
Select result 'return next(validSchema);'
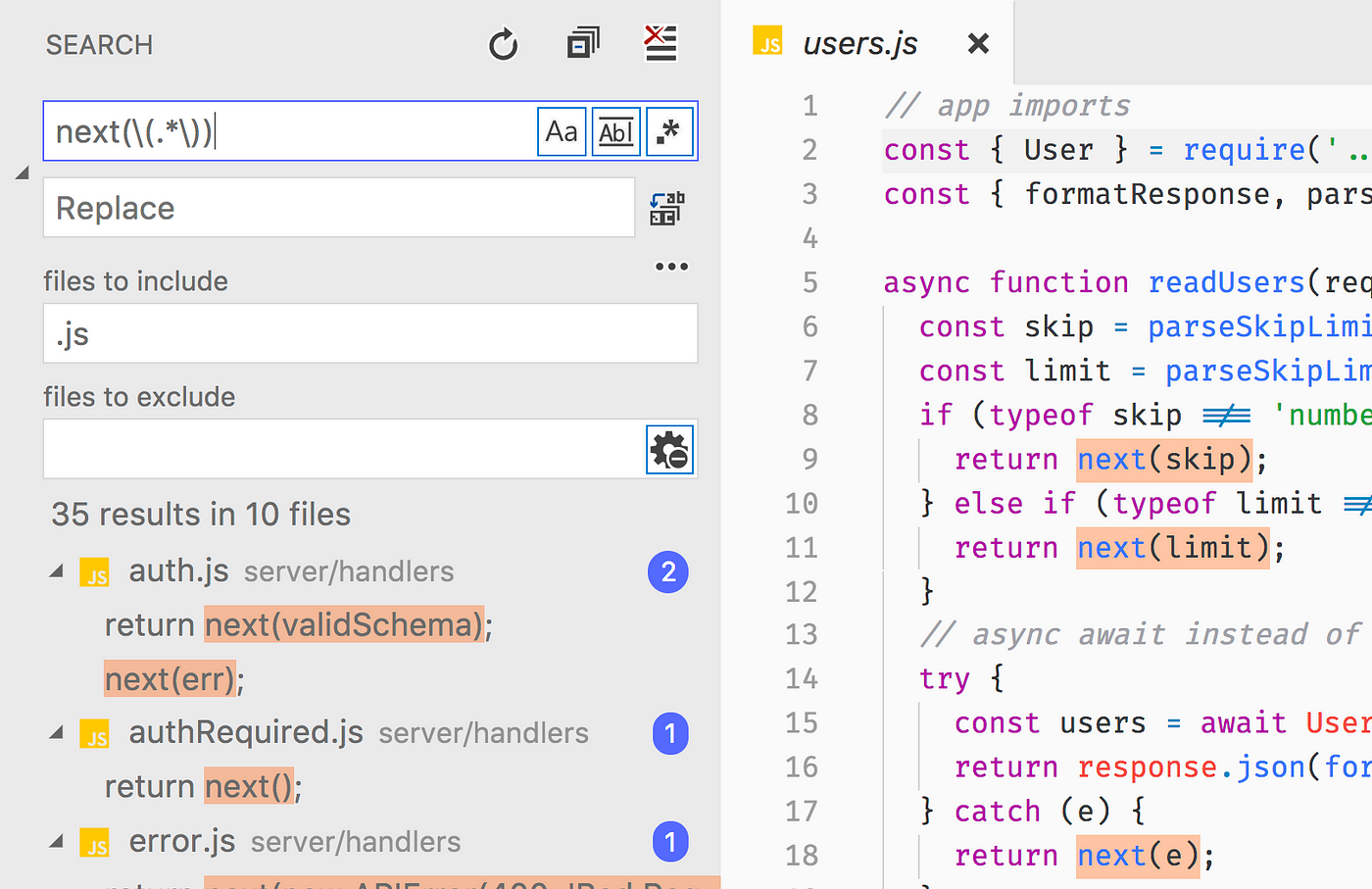(299, 624)
